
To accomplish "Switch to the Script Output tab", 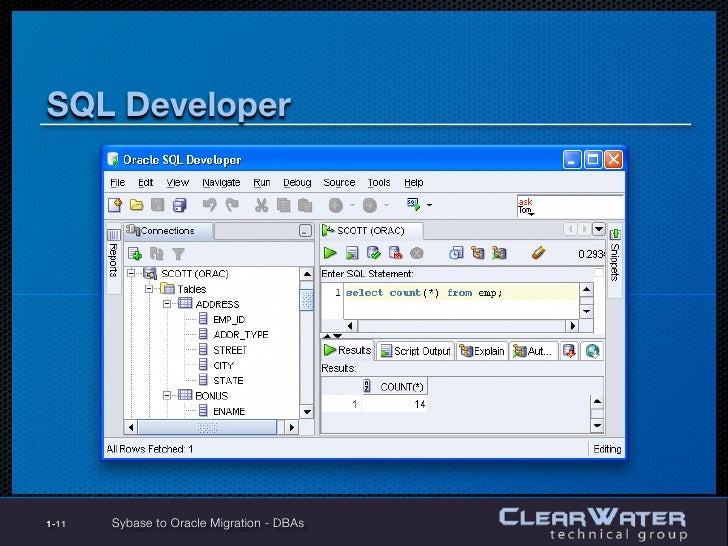I will pyautogui.click(x=416, y=351).
